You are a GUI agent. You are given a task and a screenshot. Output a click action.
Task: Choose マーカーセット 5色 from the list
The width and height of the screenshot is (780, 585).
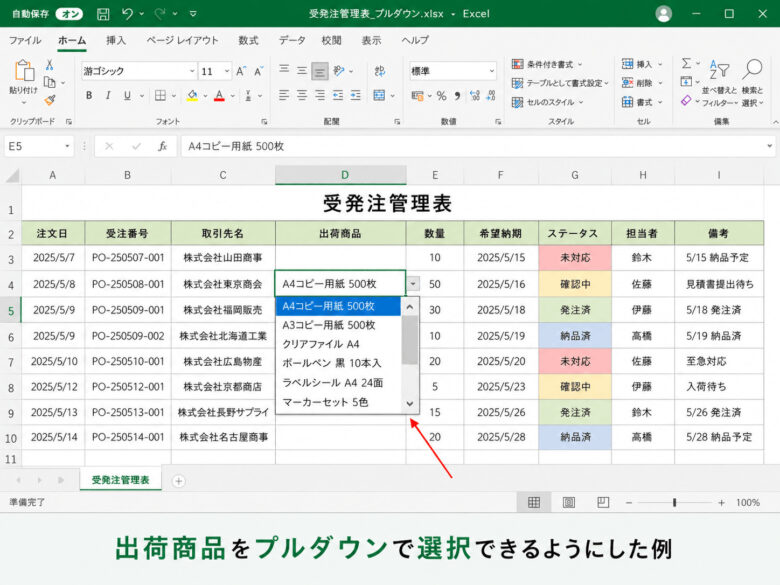click(338, 402)
